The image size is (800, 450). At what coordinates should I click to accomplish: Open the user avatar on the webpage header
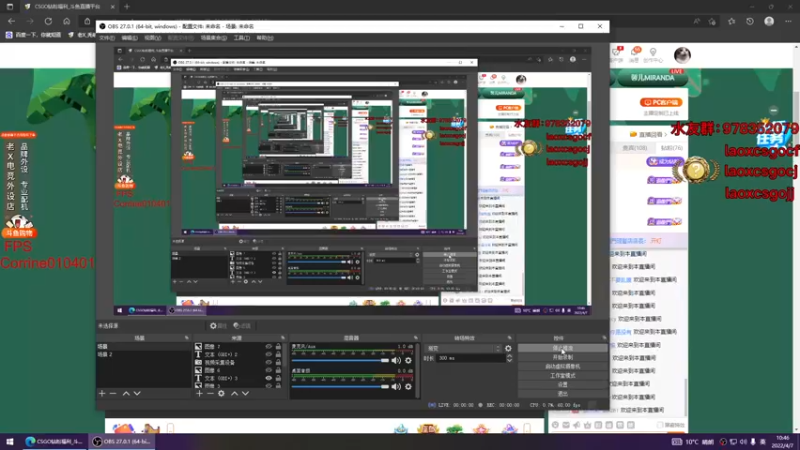point(682,55)
